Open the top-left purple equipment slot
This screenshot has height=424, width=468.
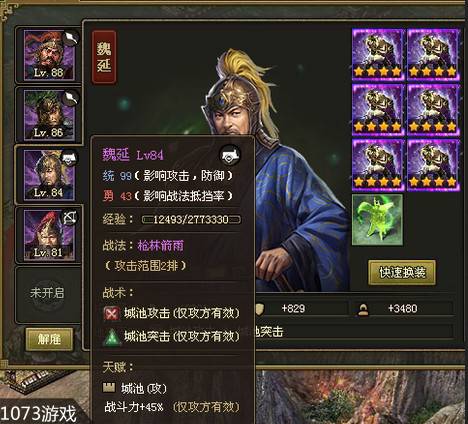tap(378, 54)
